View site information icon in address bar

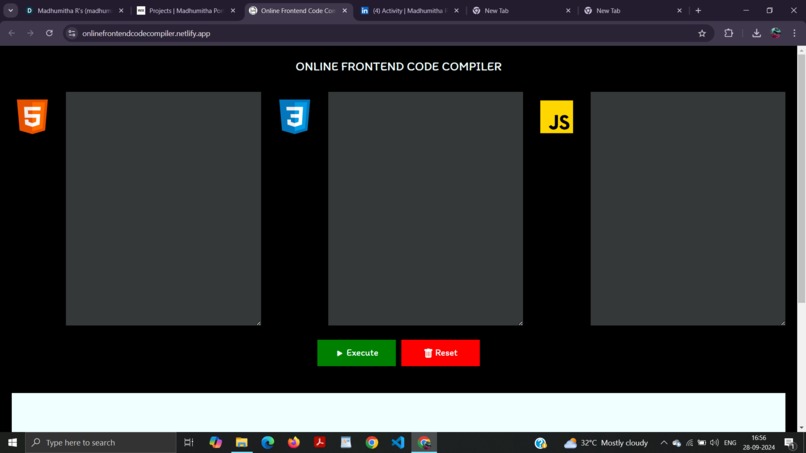[x=72, y=33]
